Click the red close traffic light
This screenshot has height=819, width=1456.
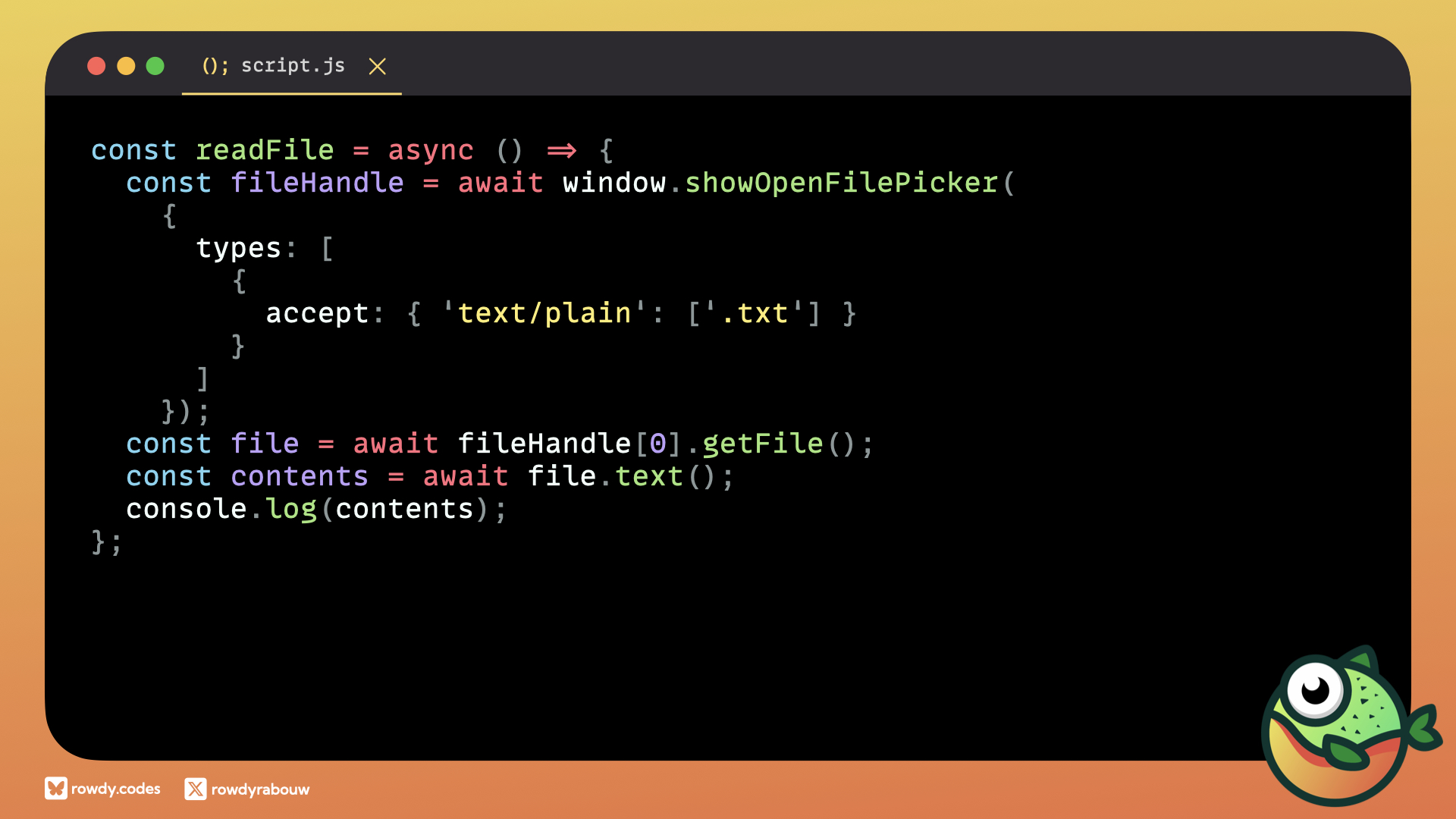[96, 66]
